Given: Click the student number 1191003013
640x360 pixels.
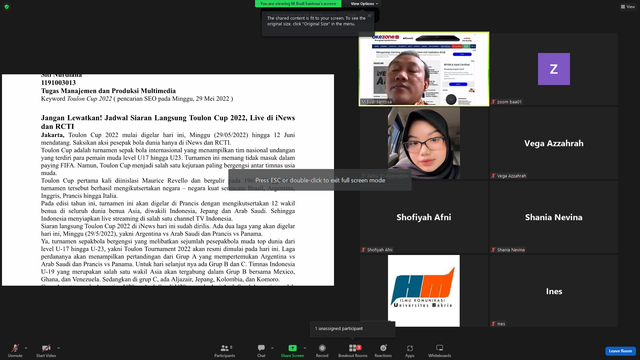Looking at the screenshot, I should click(x=58, y=83).
